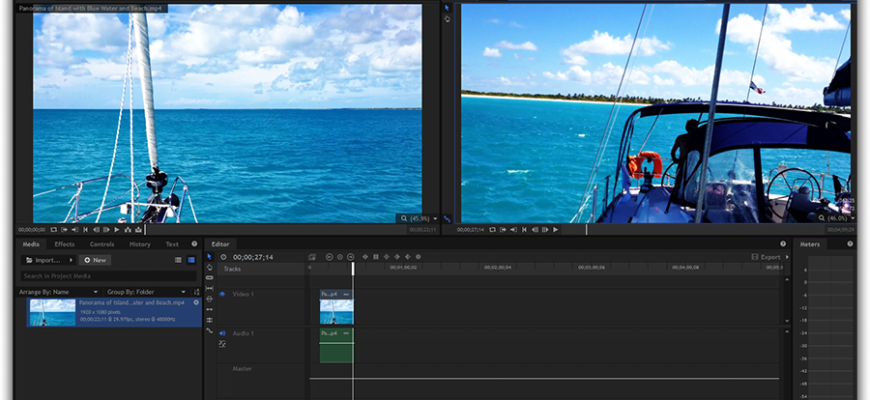Switch media panel to thumbnail view
This screenshot has height=400, width=870.
191,260
